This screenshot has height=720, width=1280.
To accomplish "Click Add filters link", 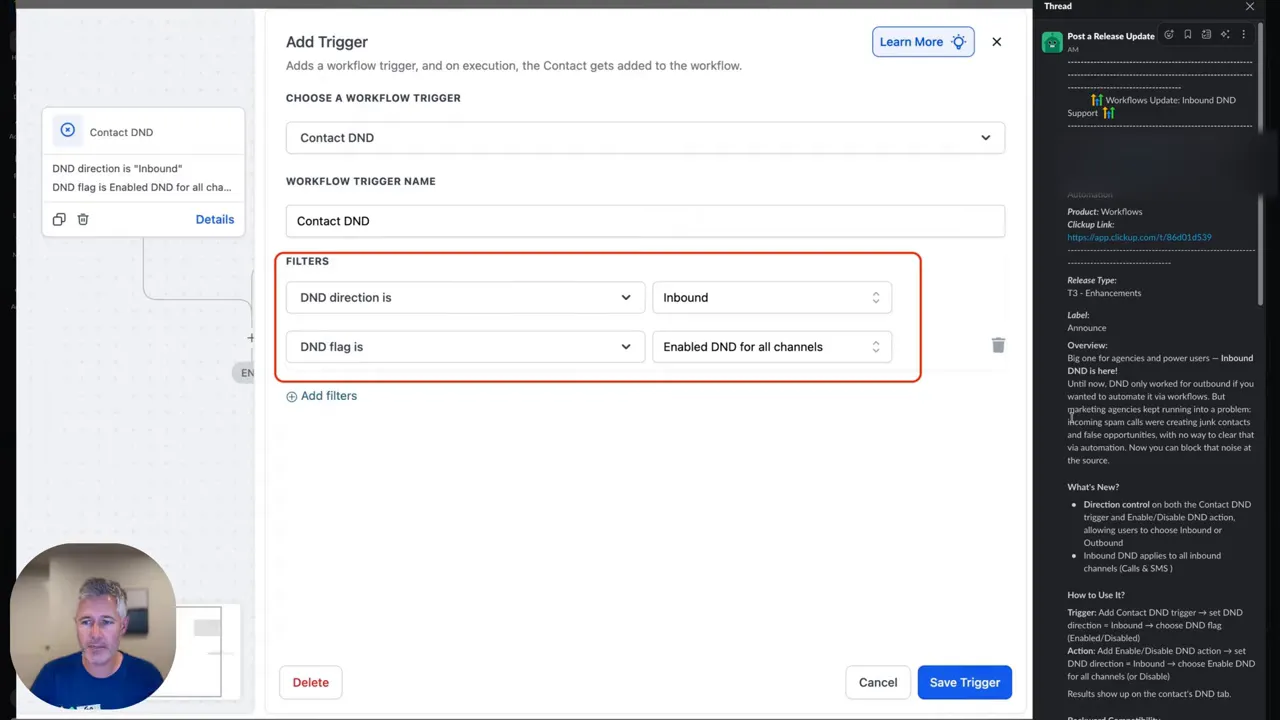I will click(x=321, y=396).
